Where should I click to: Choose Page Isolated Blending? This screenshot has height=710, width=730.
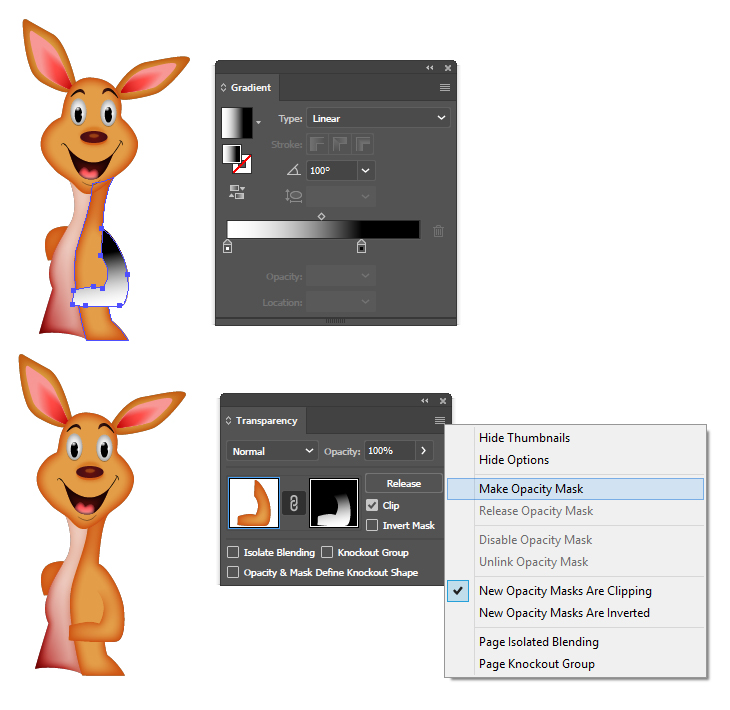coord(575,642)
